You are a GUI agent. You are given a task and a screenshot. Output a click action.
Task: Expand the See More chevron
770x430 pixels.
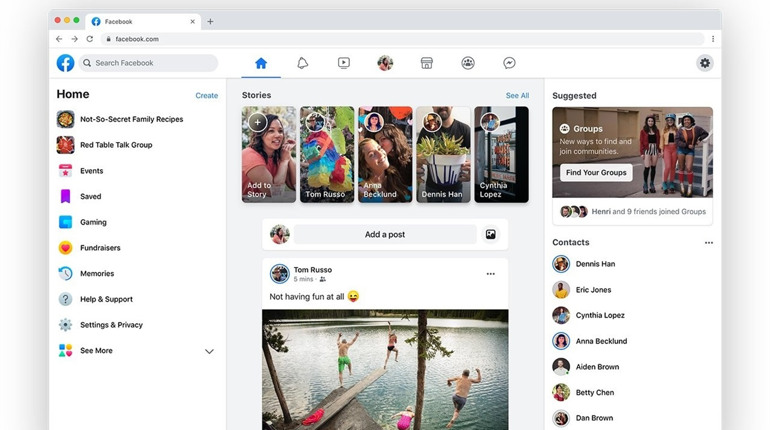(209, 352)
